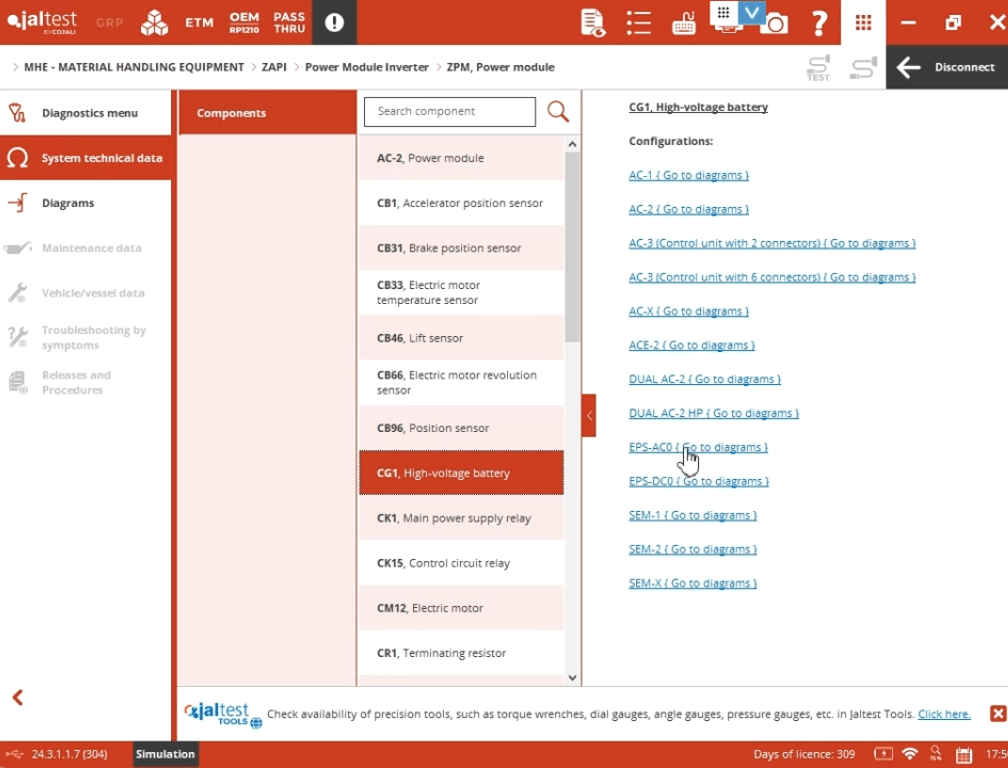Select CR1, Terminating resistor
1008x768 pixels.
(x=461, y=653)
